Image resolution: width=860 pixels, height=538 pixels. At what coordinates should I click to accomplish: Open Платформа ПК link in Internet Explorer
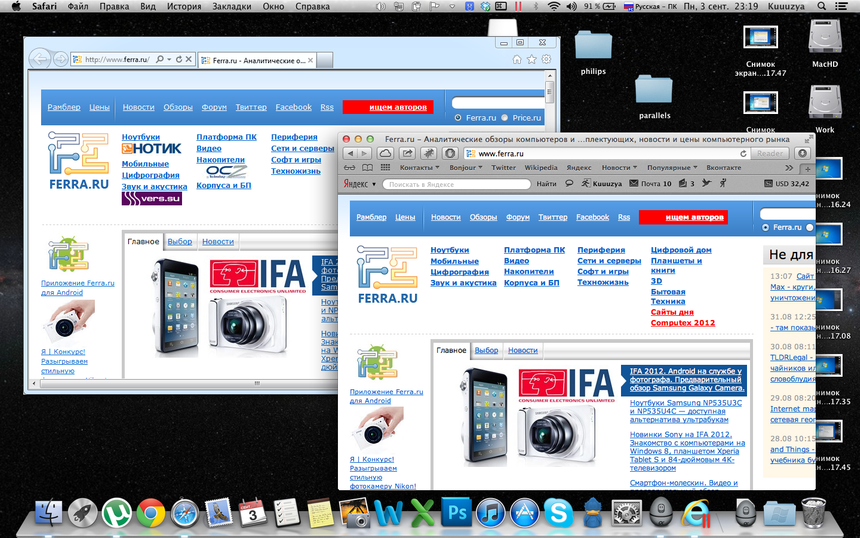click(x=227, y=137)
